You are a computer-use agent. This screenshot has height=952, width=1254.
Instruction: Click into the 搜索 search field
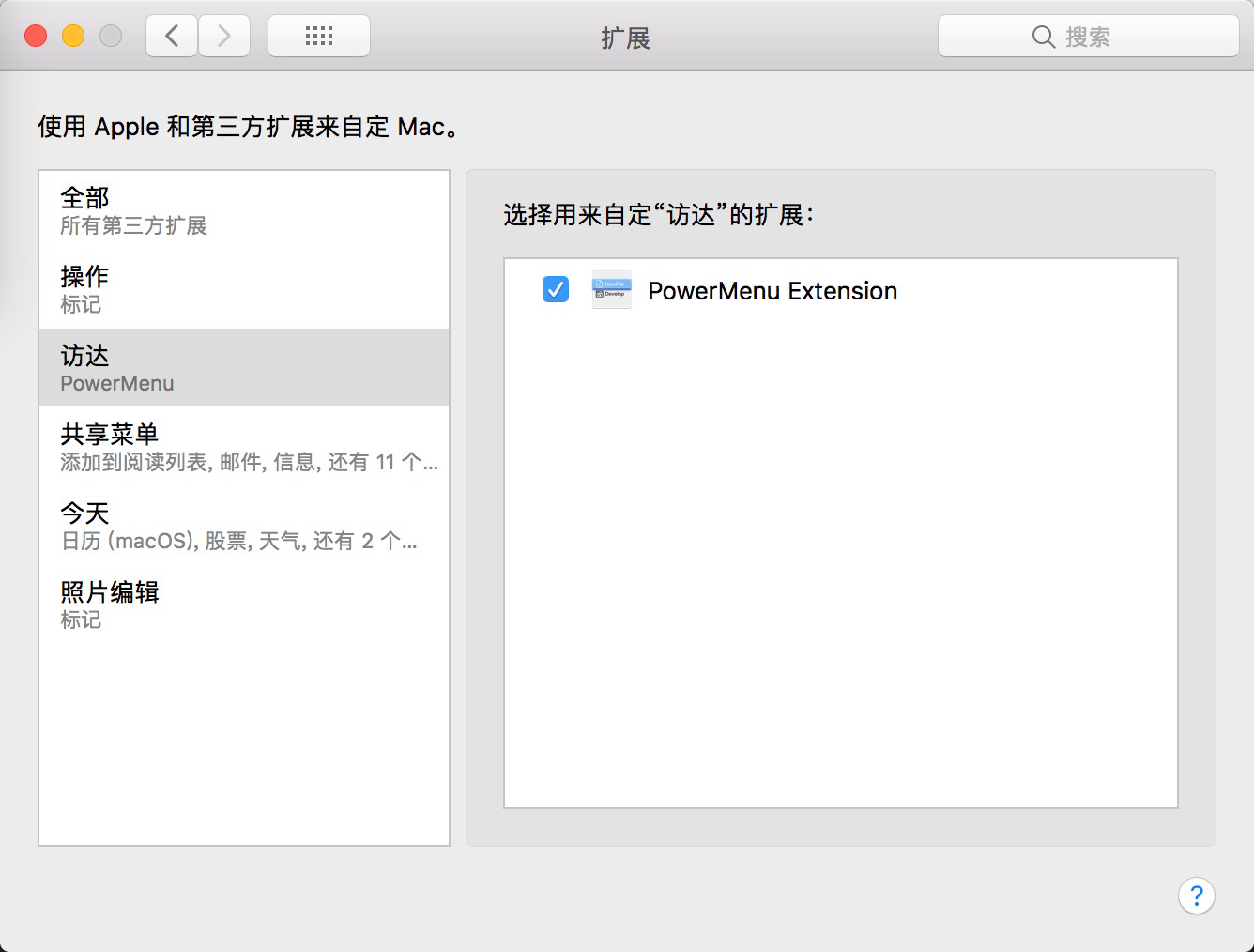pyautogui.click(x=1089, y=37)
